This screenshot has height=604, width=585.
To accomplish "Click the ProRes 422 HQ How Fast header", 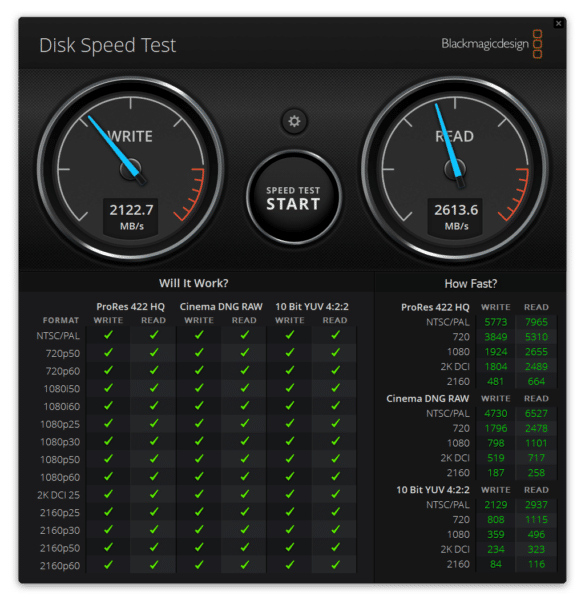I will click(x=435, y=307).
